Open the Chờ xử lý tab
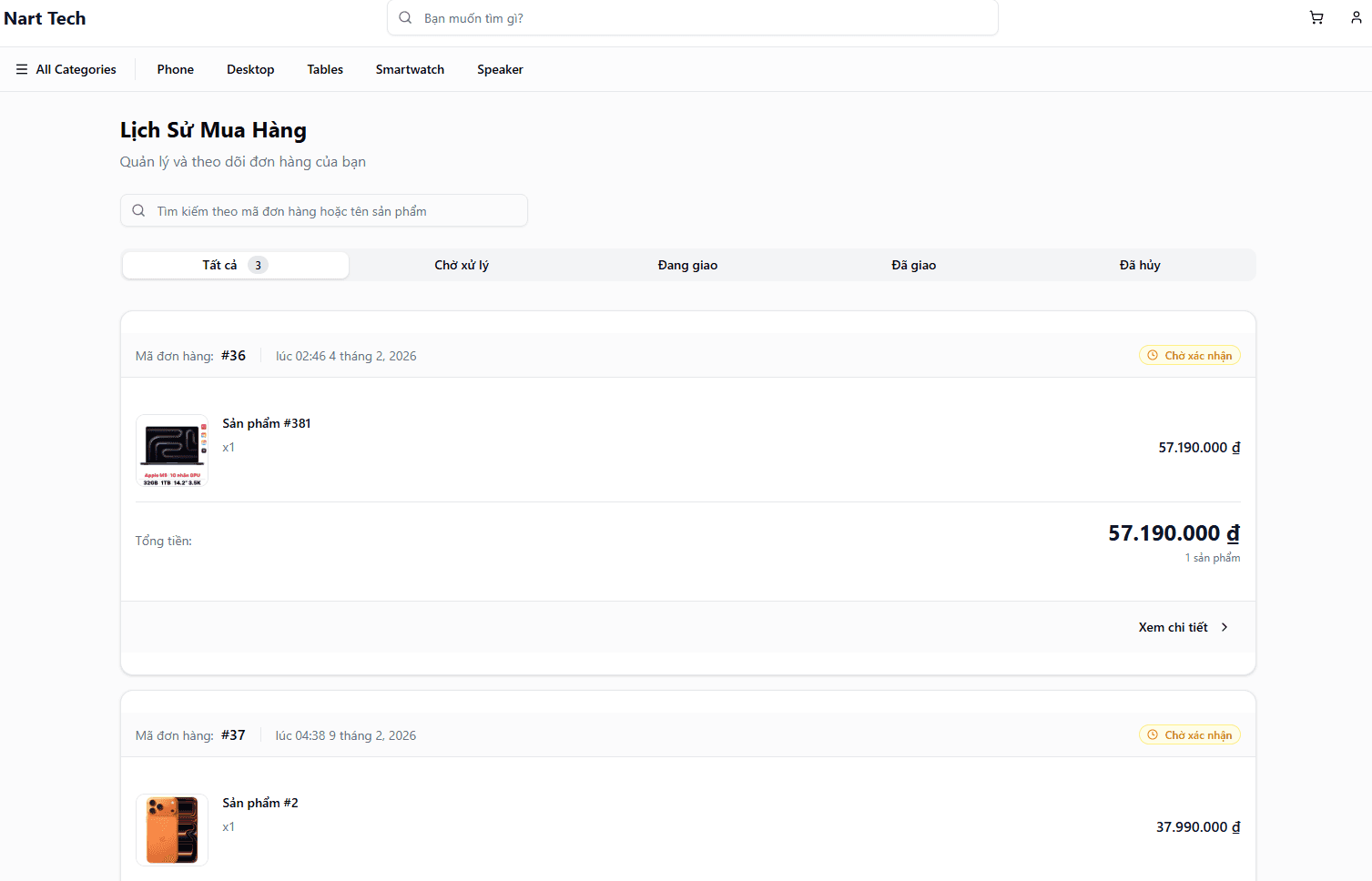This screenshot has height=881, width=1372. click(x=462, y=265)
